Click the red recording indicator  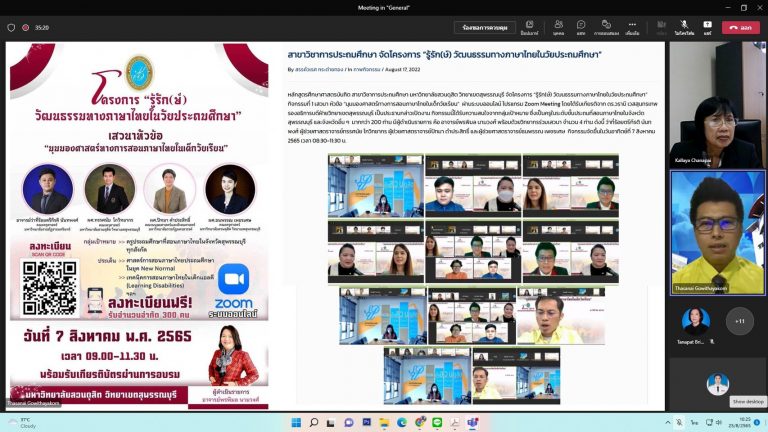pyautogui.click(x=26, y=28)
